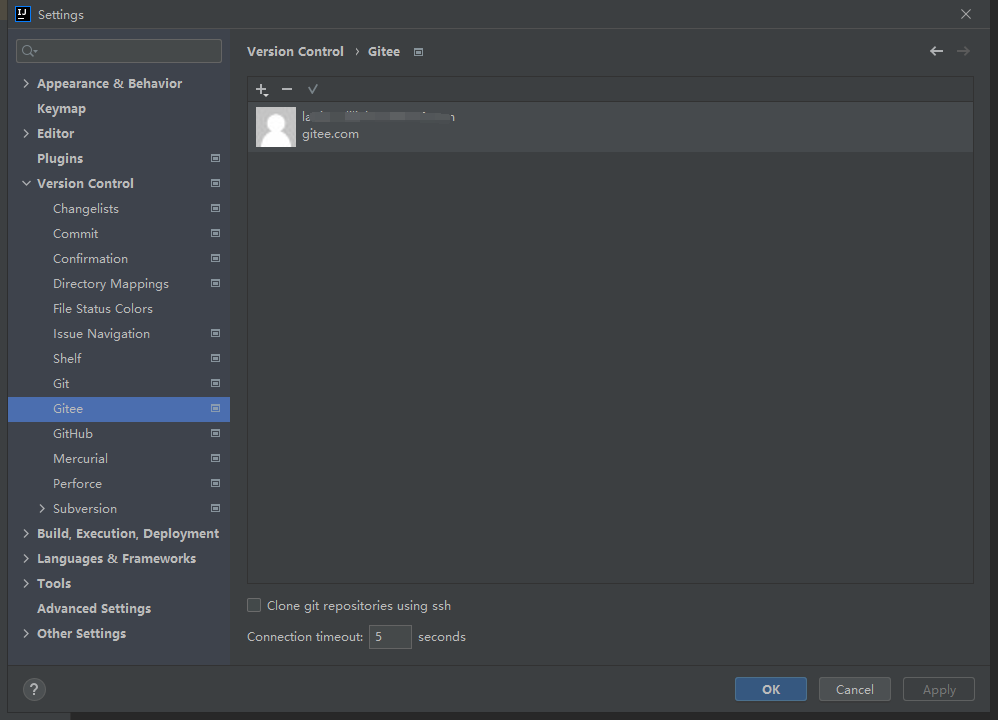The width and height of the screenshot is (998, 720).
Task: Select Changelists under Version Control
Action: (x=86, y=209)
